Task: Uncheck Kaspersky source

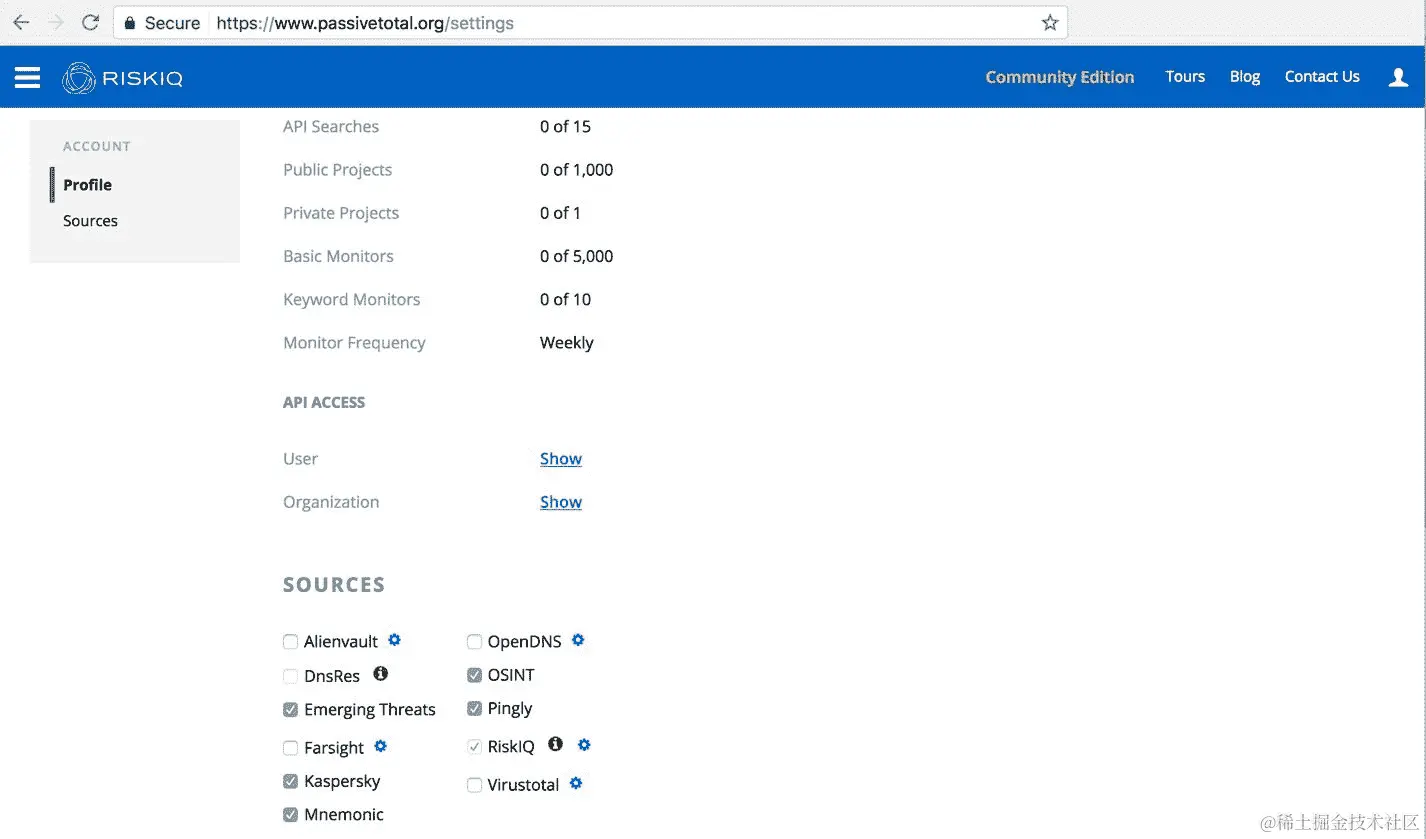Action: click(290, 781)
